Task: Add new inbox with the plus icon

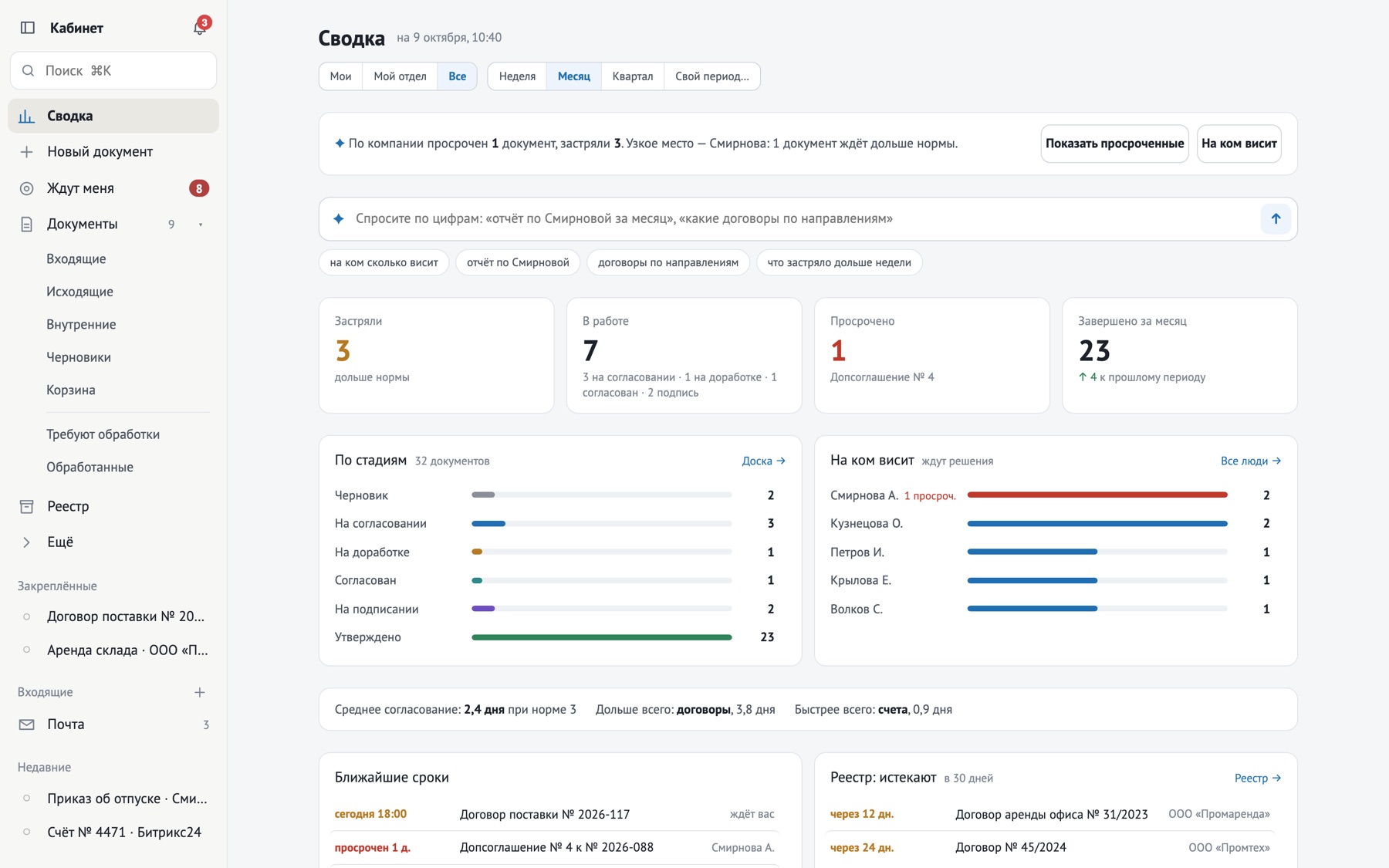Action: pyautogui.click(x=200, y=692)
